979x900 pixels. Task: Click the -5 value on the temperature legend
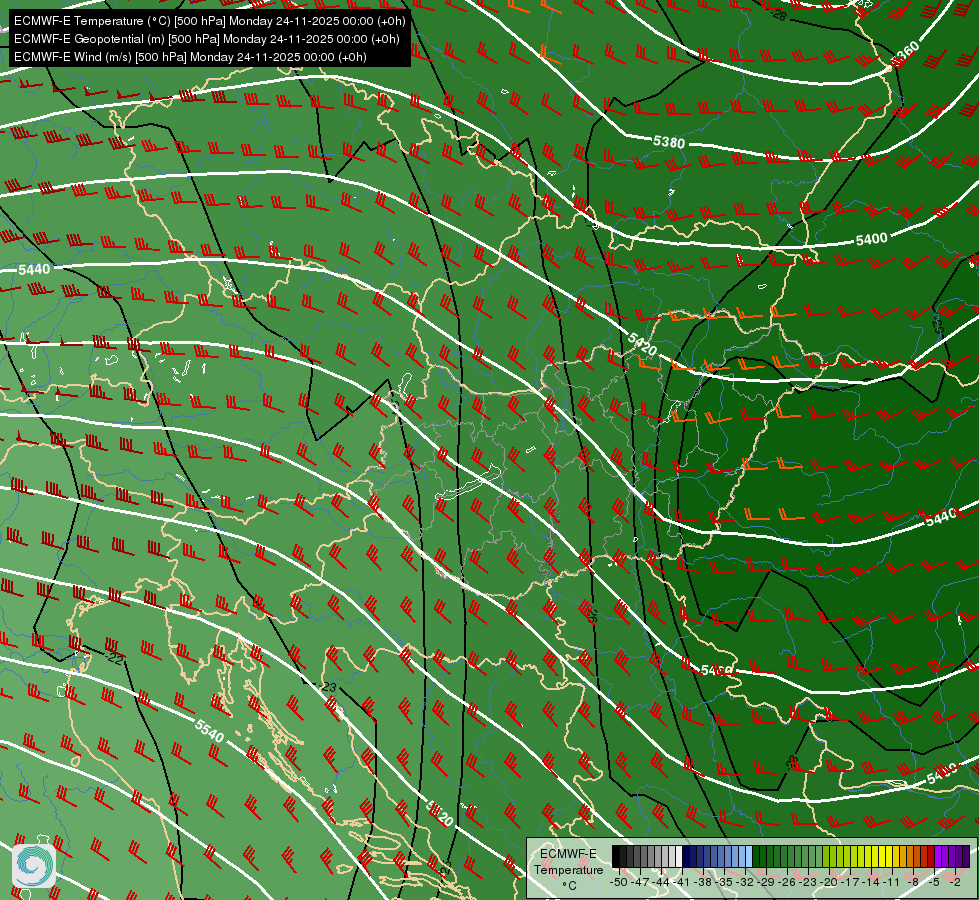click(x=934, y=882)
